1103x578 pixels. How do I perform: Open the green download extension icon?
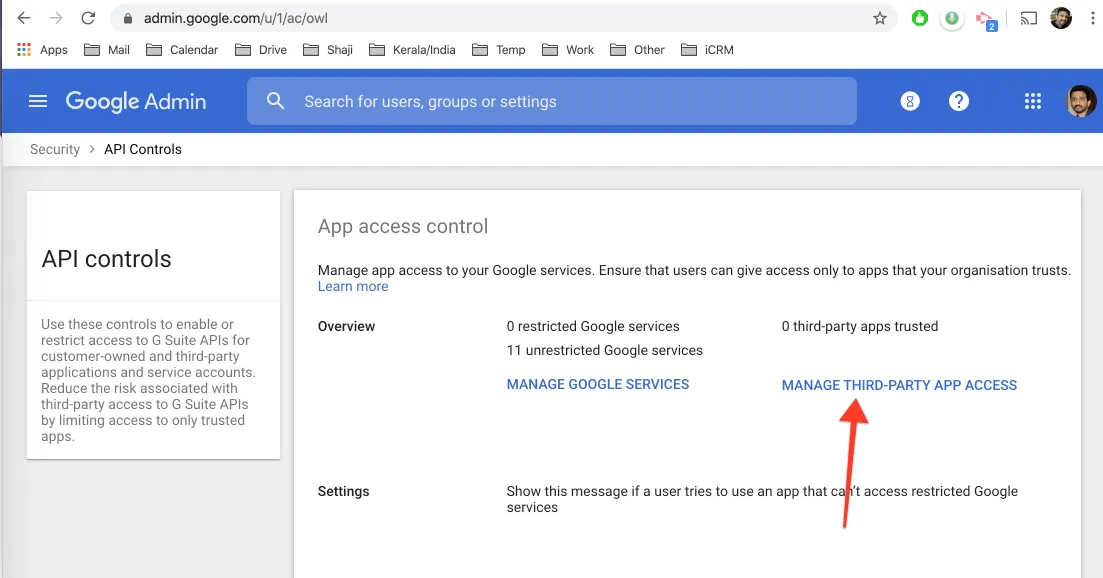[952, 18]
